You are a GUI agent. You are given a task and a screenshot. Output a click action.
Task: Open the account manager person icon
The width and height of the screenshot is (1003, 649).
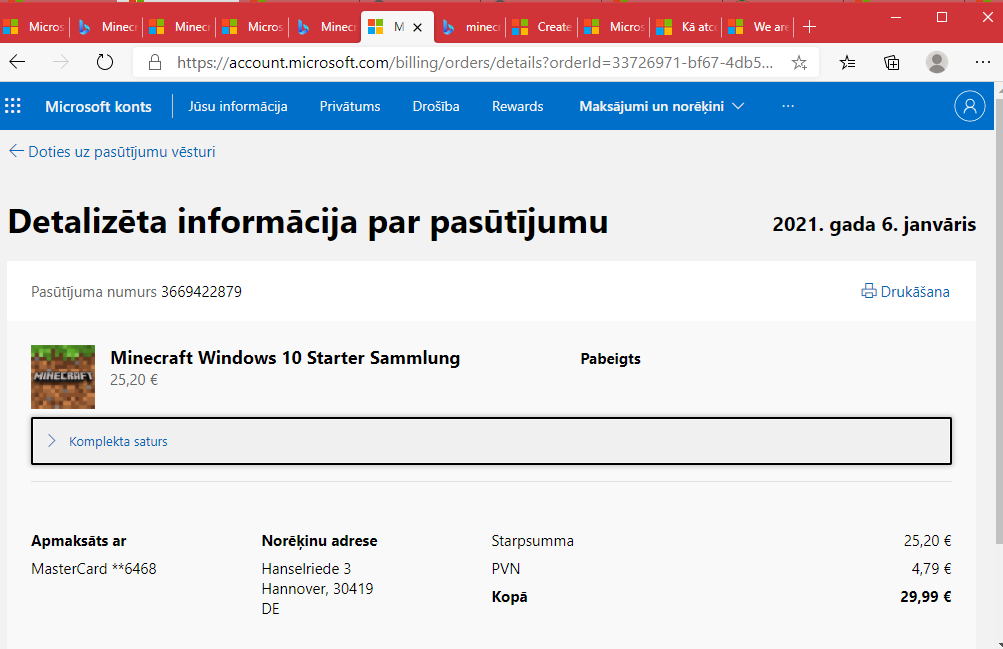[970, 106]
